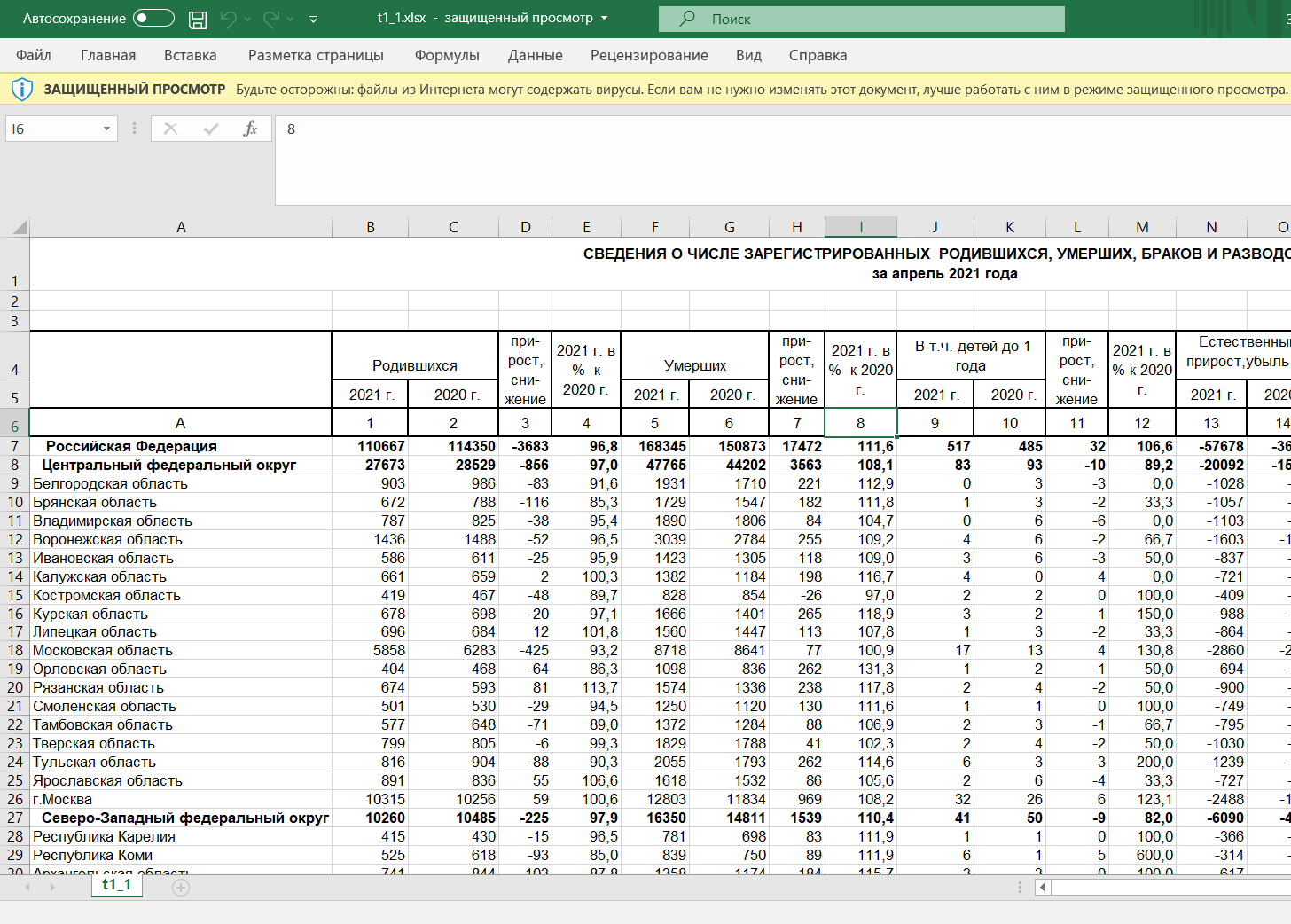Viewport: 1291px width, 924px height.
Task: Select row 7 header
Action: click(x=14, y=446)
